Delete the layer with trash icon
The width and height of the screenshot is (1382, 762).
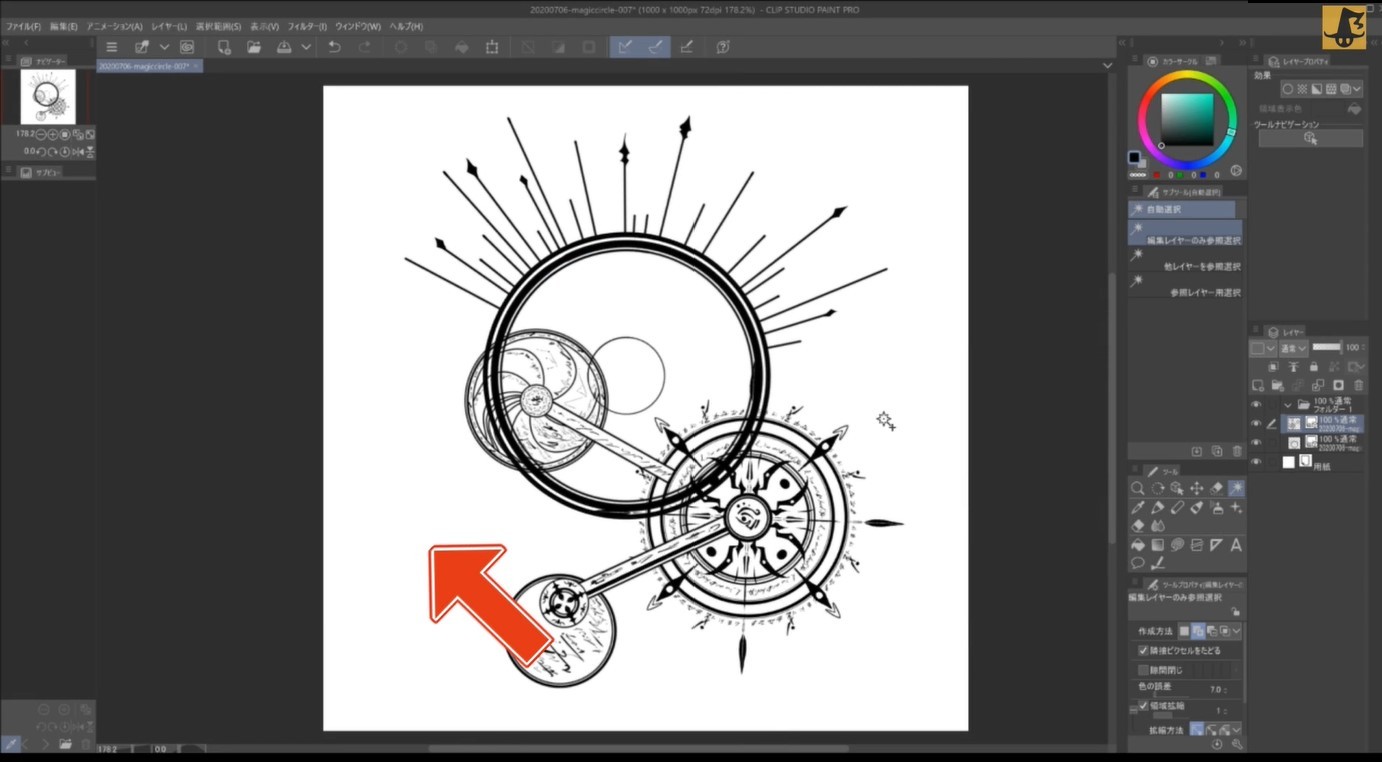[1358, 385]
